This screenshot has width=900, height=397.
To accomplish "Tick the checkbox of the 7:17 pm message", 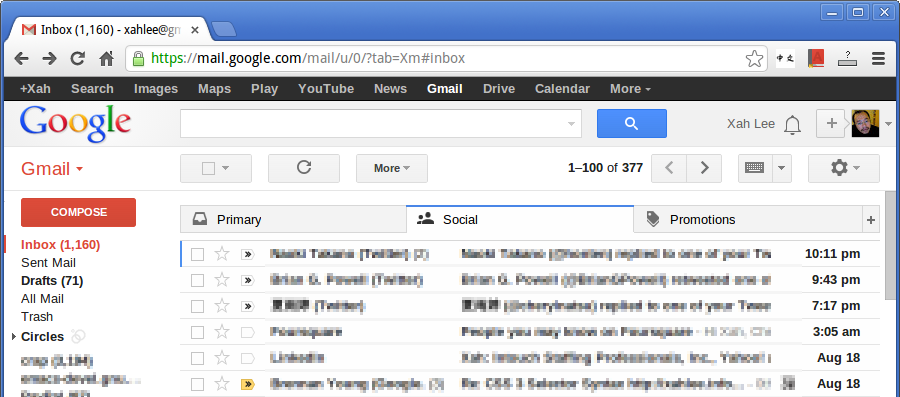I will coord(197,306).
